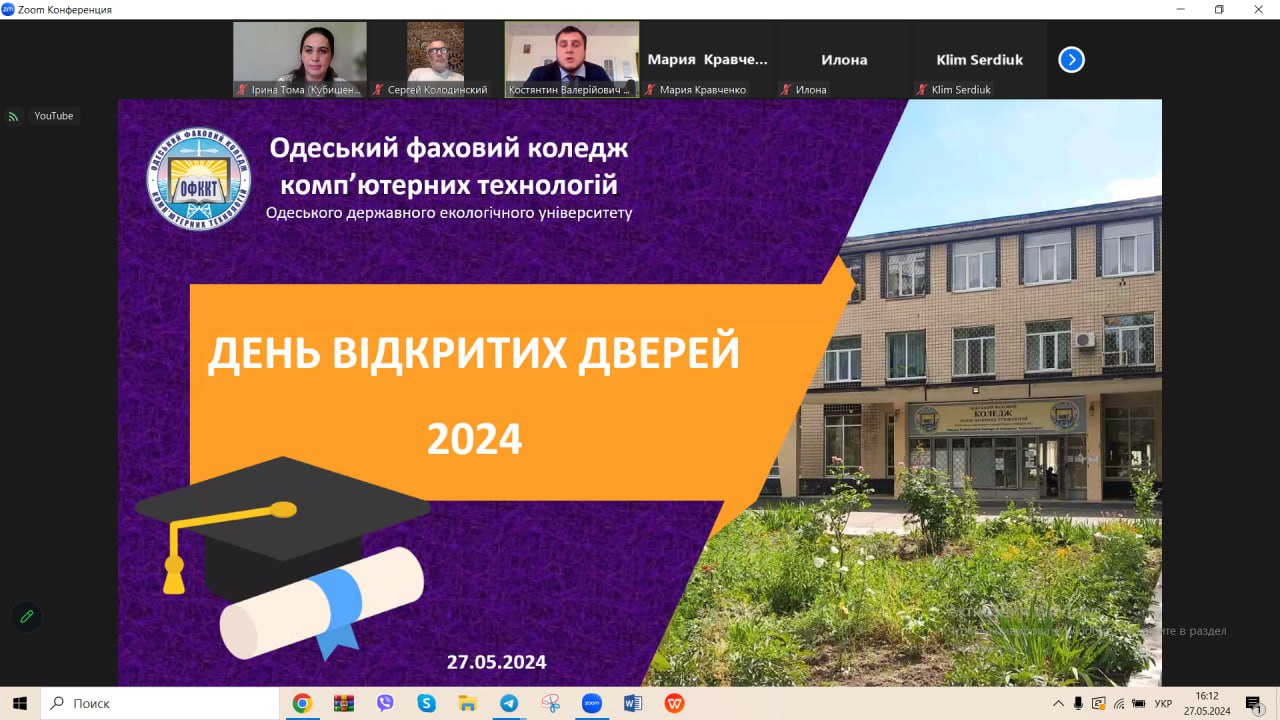1280x720 pixels.
Task: Switch keyboard language from УКР
Action: (1163, 703)
